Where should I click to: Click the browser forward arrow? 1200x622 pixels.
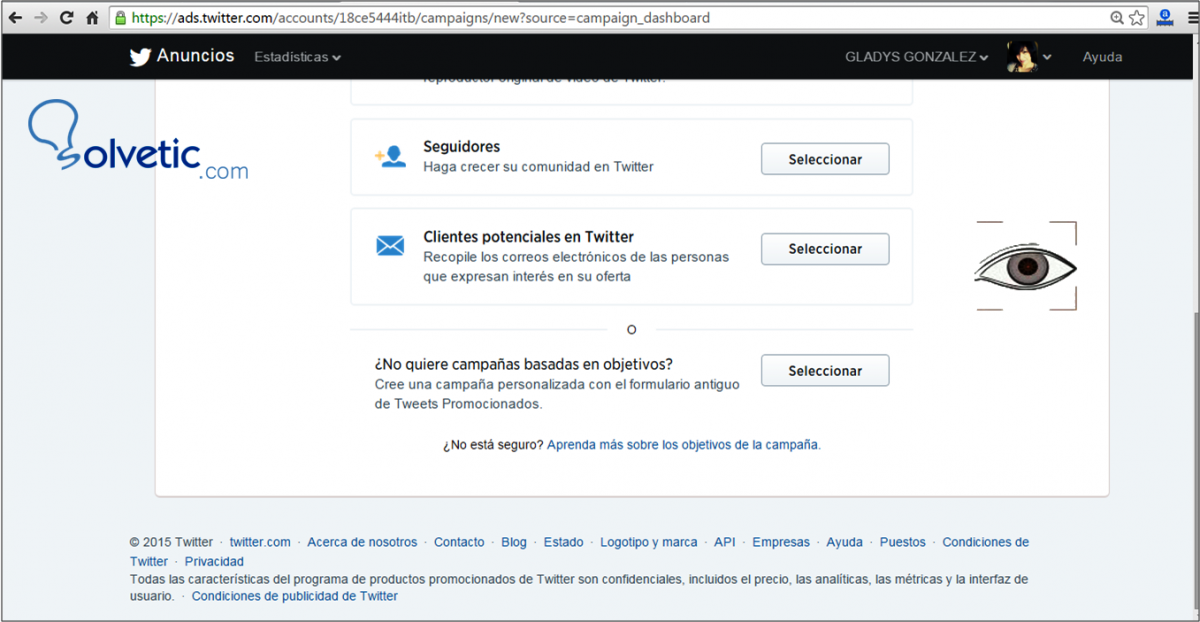click(41, 17)
